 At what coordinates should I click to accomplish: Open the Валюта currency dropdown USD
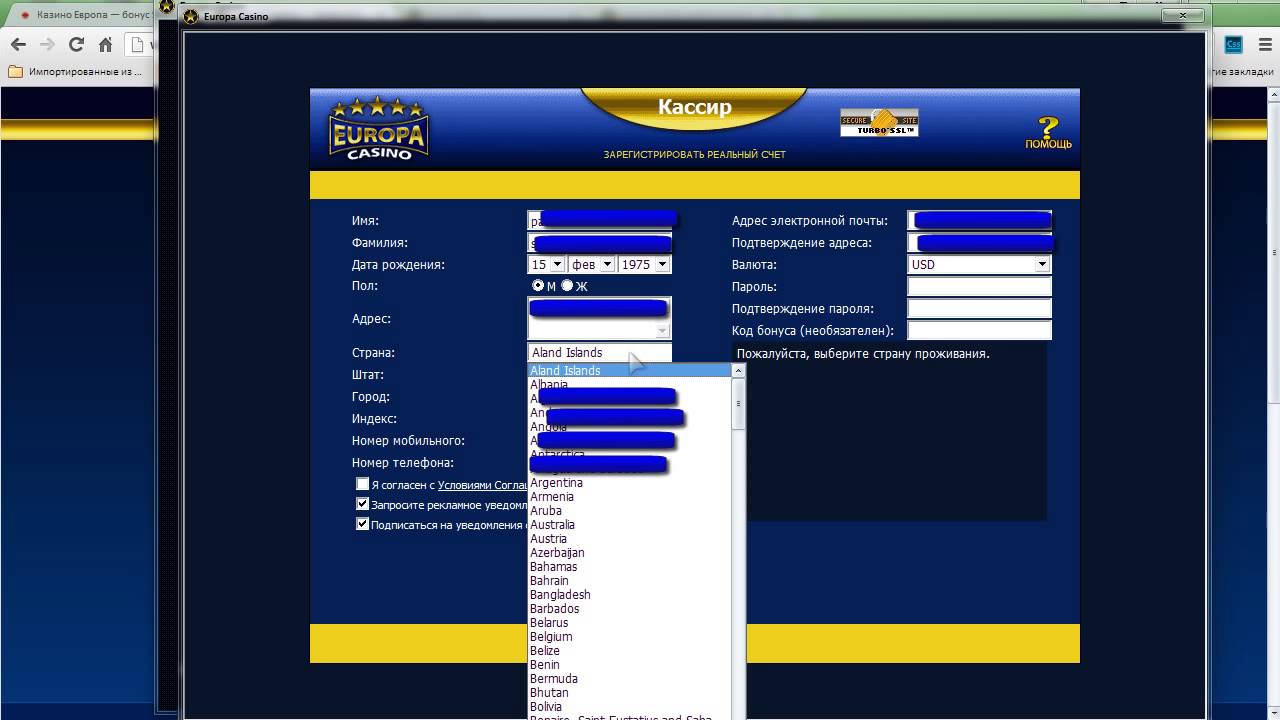(x=979, y=265)
